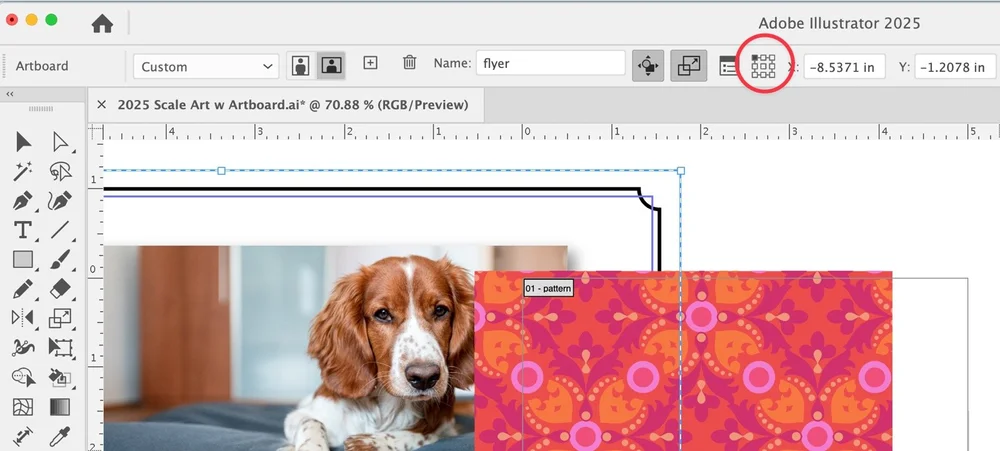Close the 2025 Scale Art document tab
This screenshot has width=1000, height=451.
(x=101, y=105)
